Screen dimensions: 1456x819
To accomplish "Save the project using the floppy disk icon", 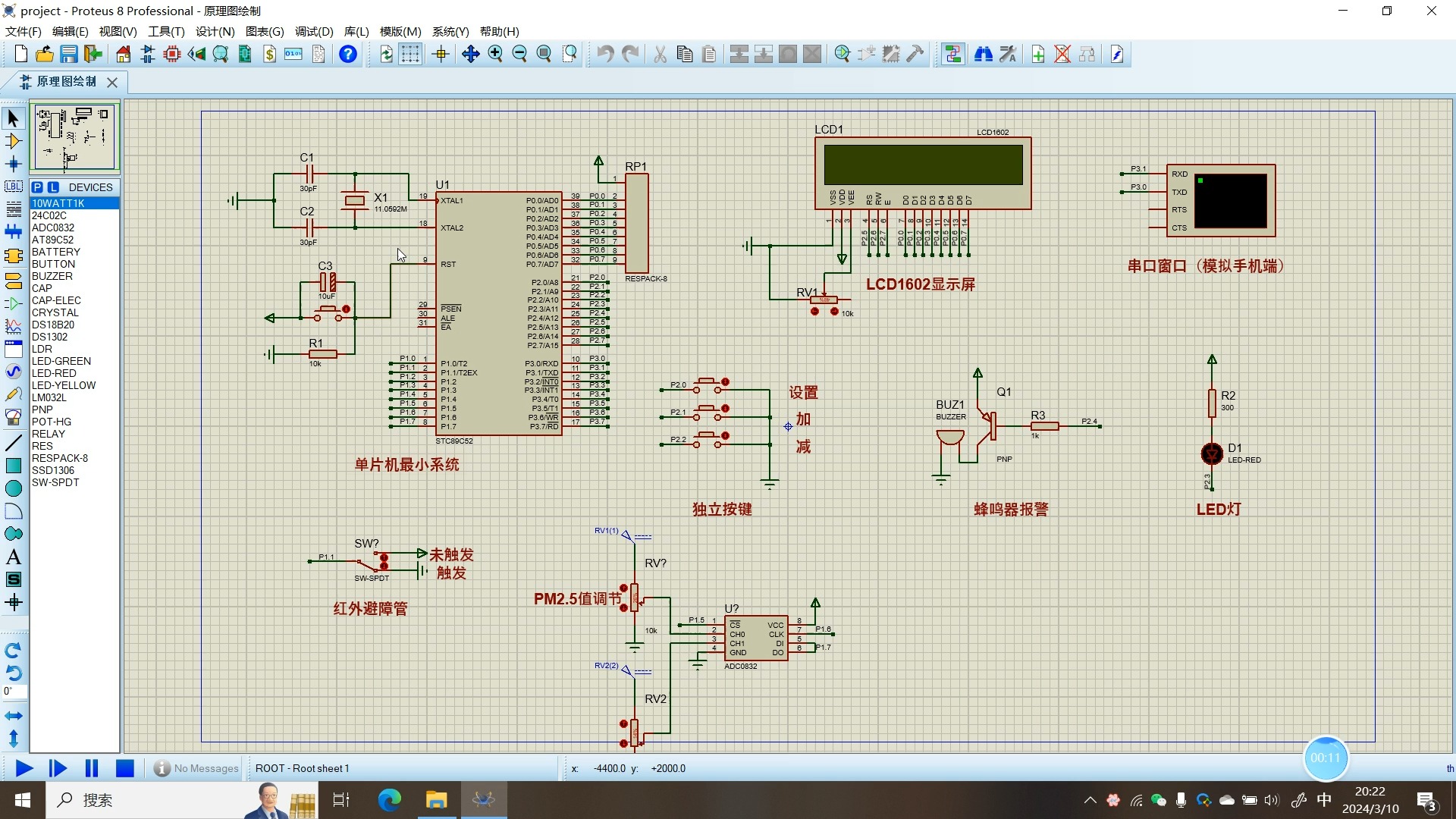I will [x=69, y=54].
